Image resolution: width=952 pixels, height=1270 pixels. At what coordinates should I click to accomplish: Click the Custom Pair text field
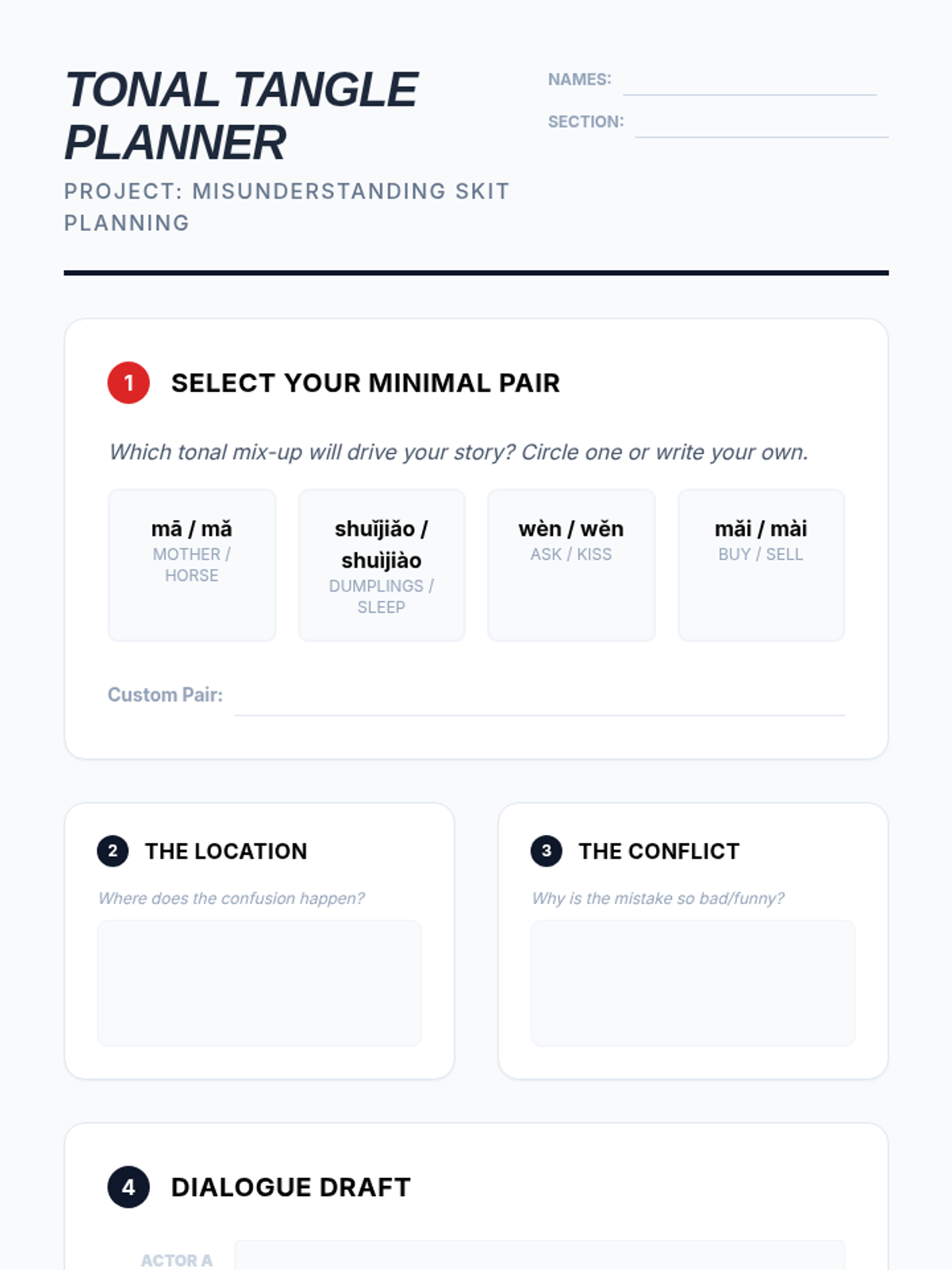[x=539, y=698]
